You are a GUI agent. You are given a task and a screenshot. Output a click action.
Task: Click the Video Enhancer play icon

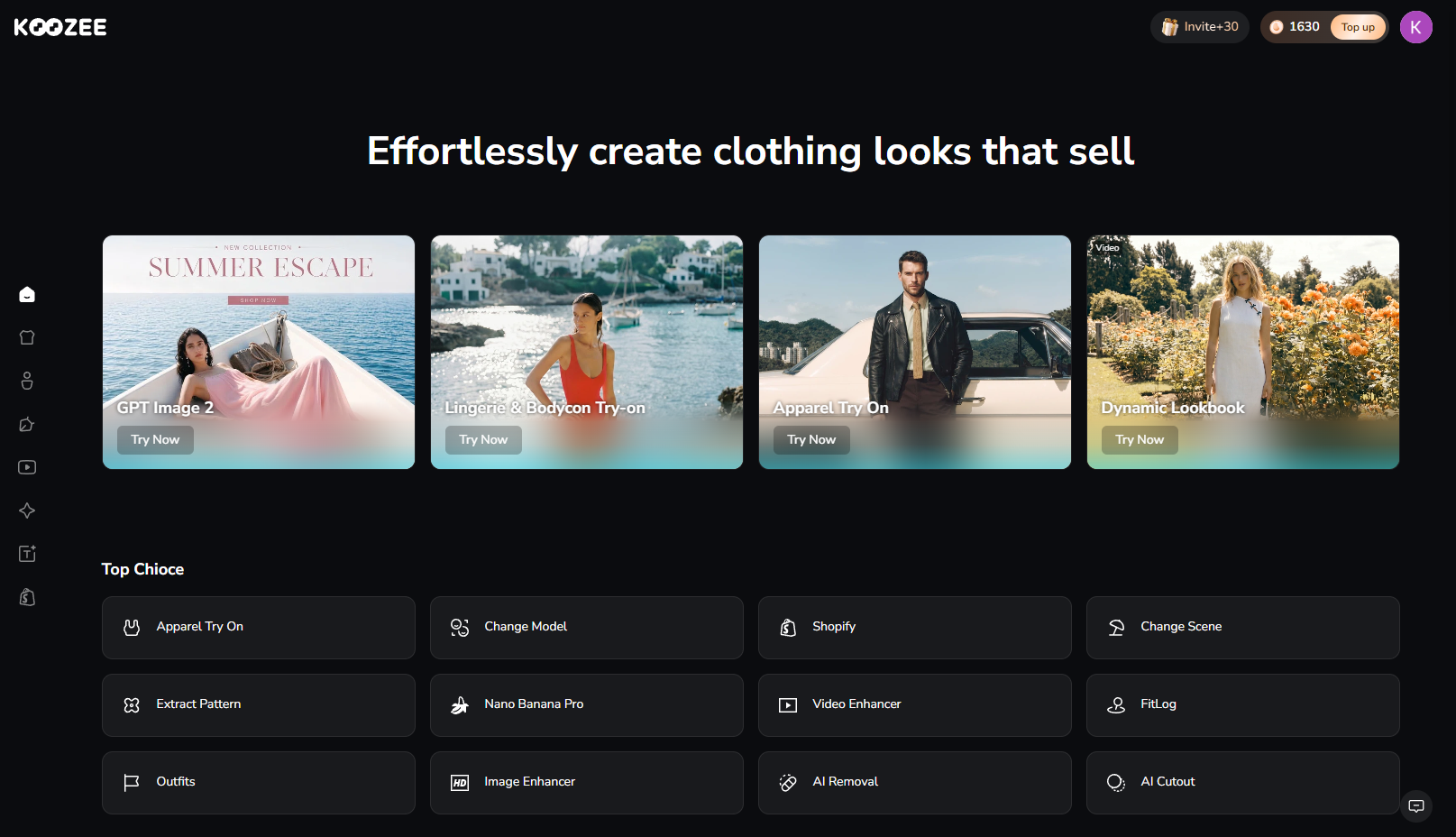point(788,704)
